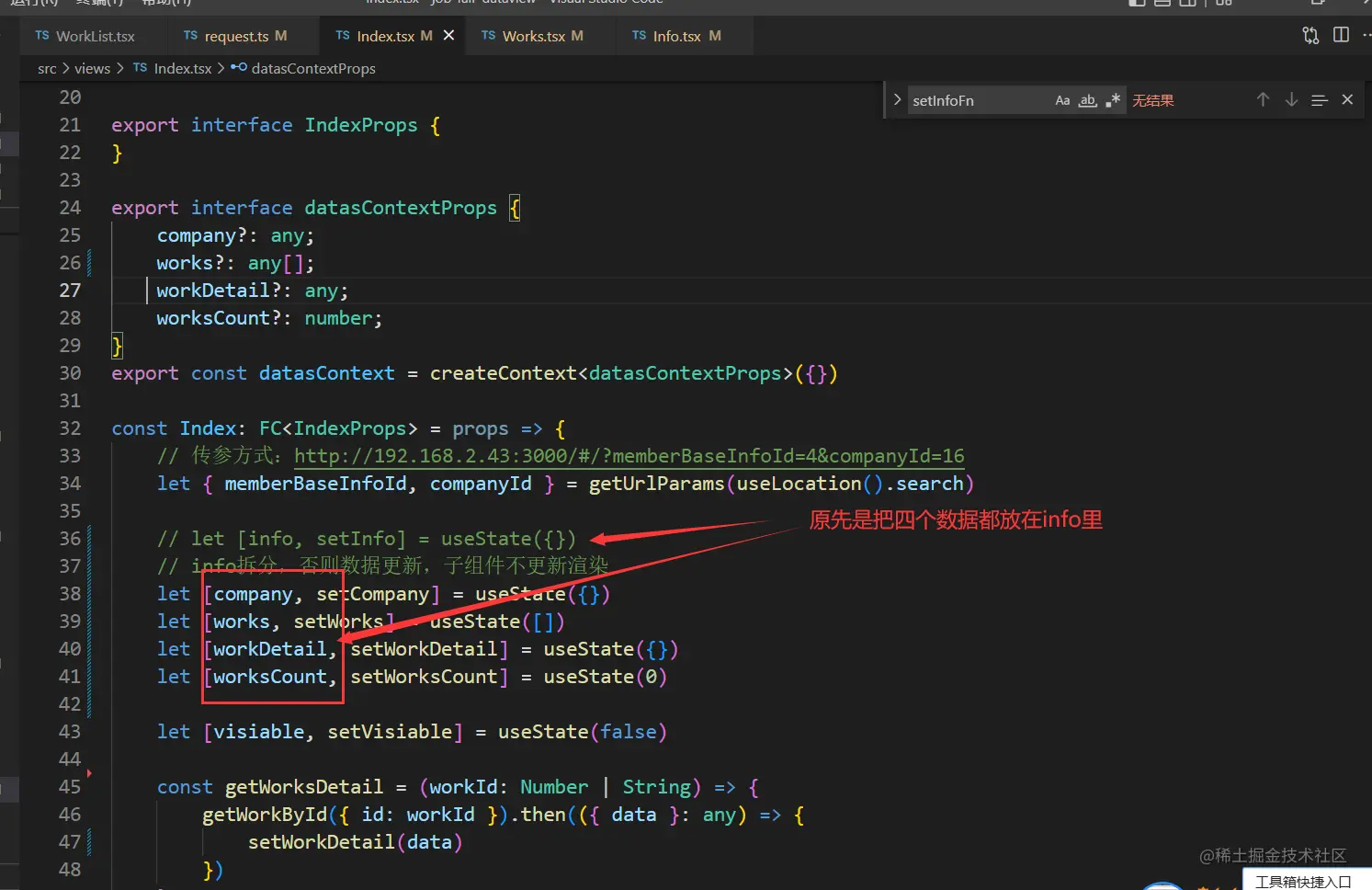Switch to the Works.tsx tab
This screenshot has height=890, width=1372.
click(533, 36)
